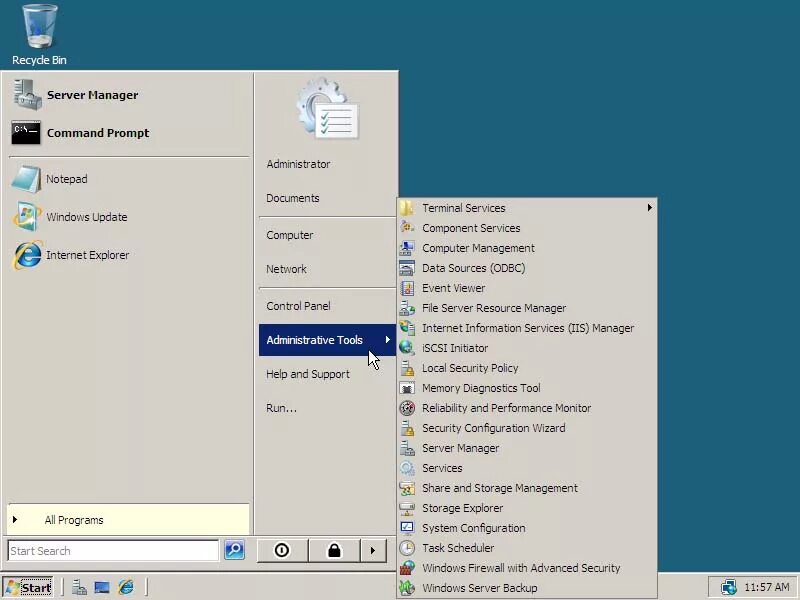
Task: Open the Run... dialog entry
Action: [x=281, y=408]
